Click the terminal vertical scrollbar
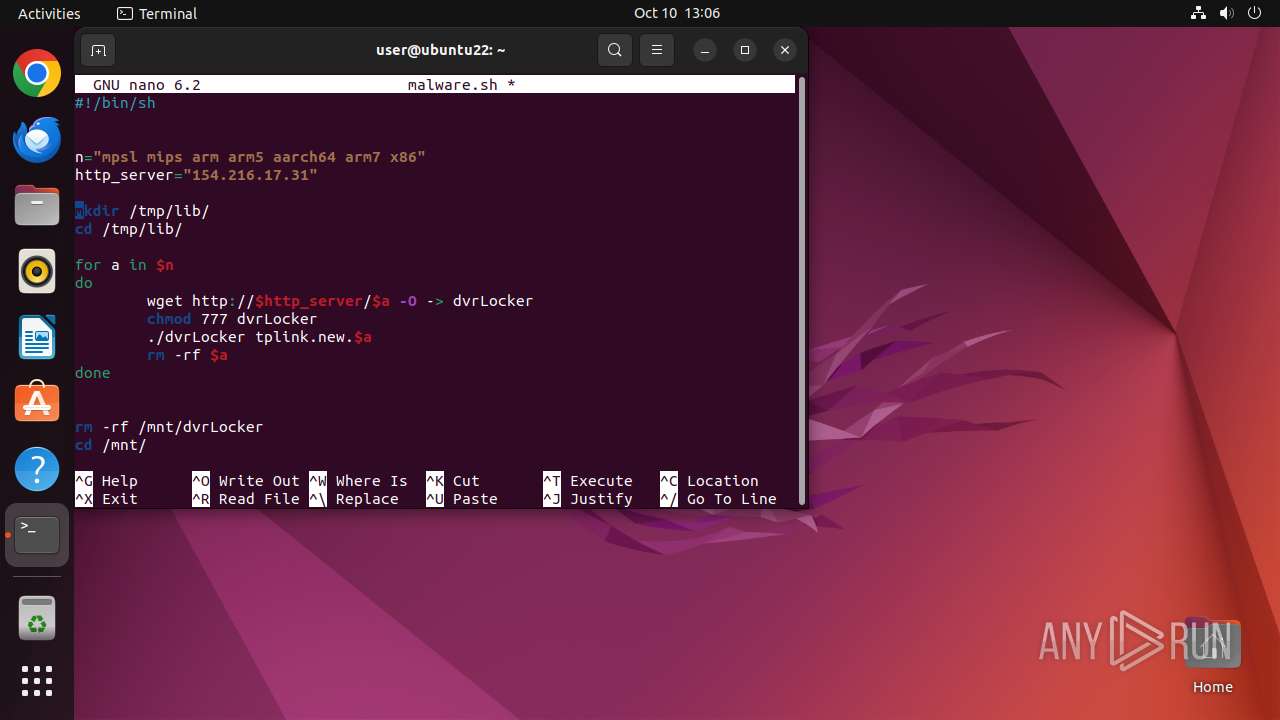 tap(800, 290)
